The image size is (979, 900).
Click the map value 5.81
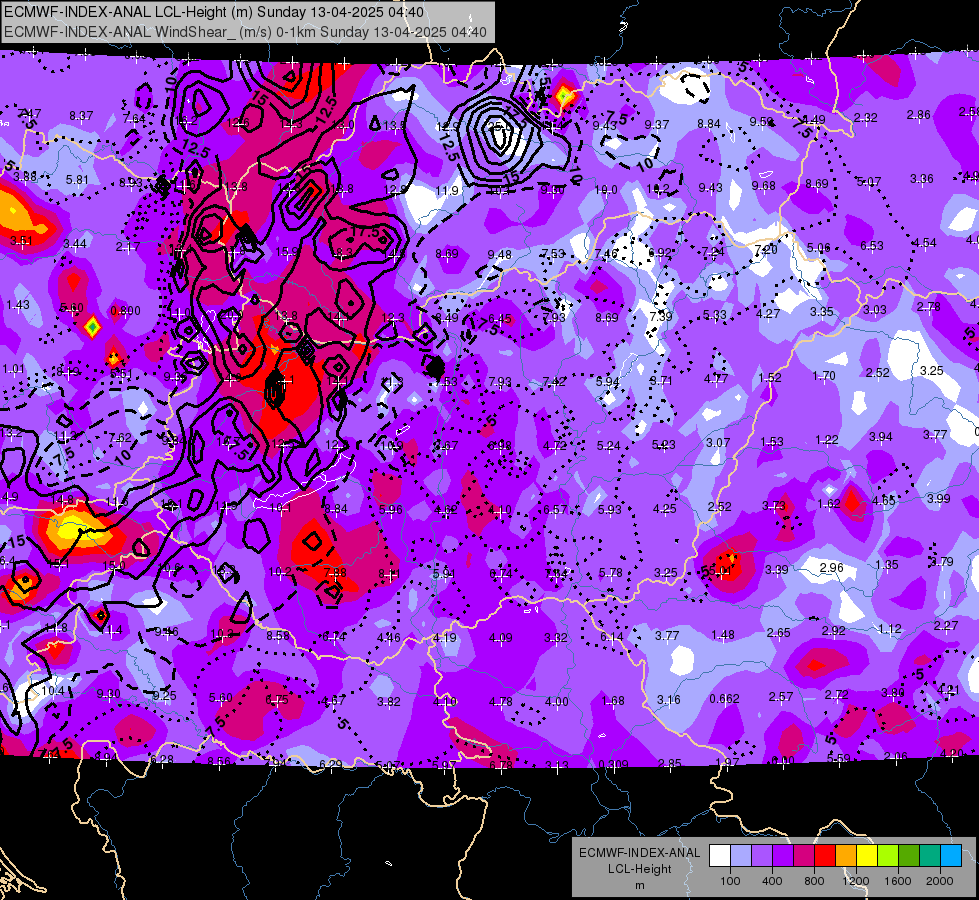click(77, 179)
